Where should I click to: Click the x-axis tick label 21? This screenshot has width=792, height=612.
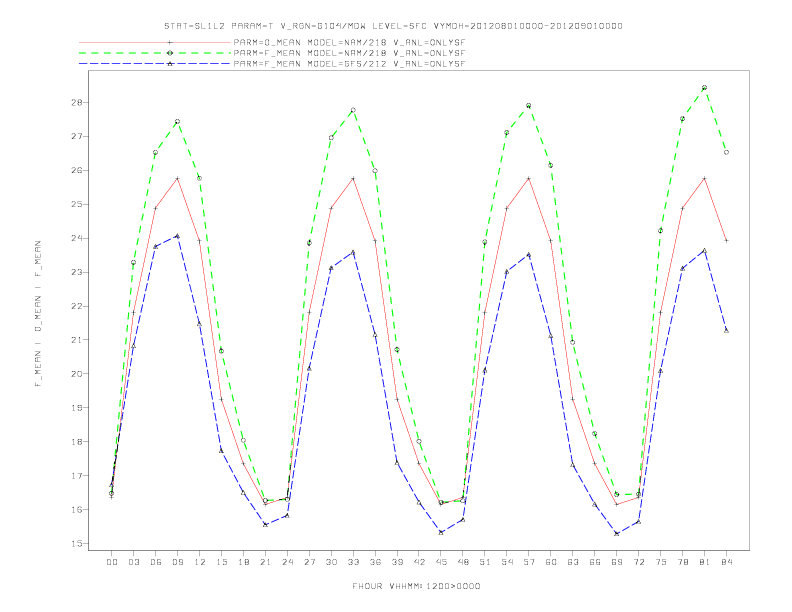[x=265, y=562]
